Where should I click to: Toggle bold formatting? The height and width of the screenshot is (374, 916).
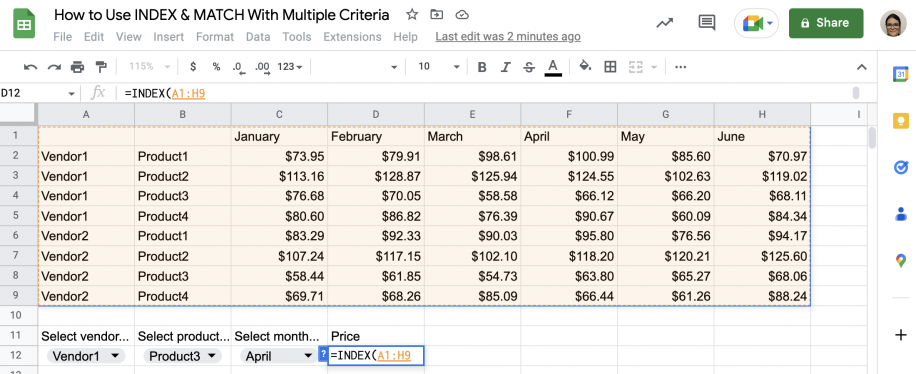[482, 67]
